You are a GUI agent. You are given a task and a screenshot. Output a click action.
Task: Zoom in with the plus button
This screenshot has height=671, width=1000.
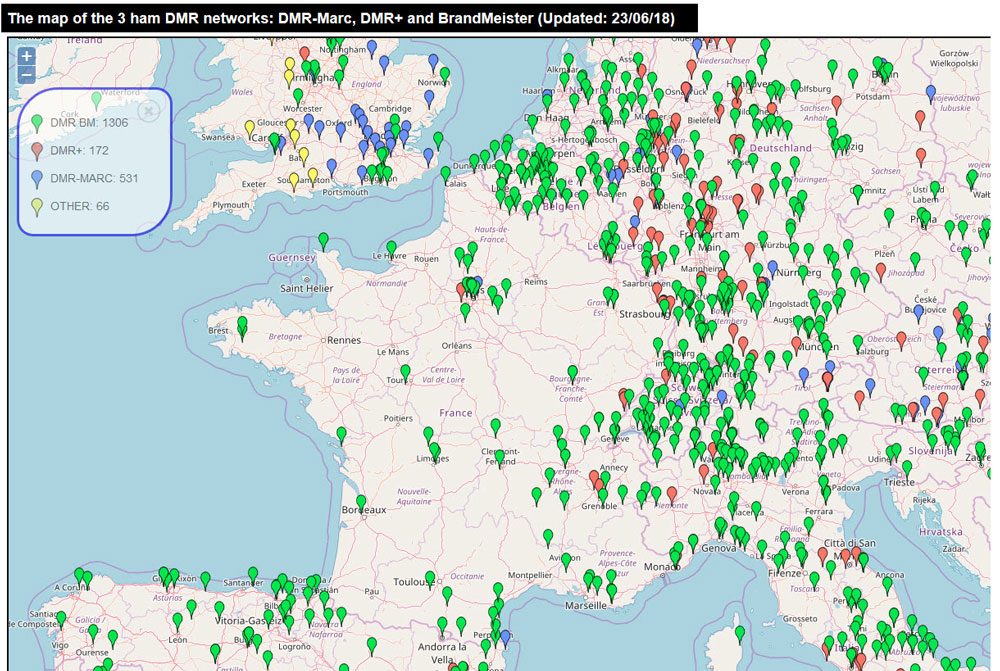(x=26, y=56)
